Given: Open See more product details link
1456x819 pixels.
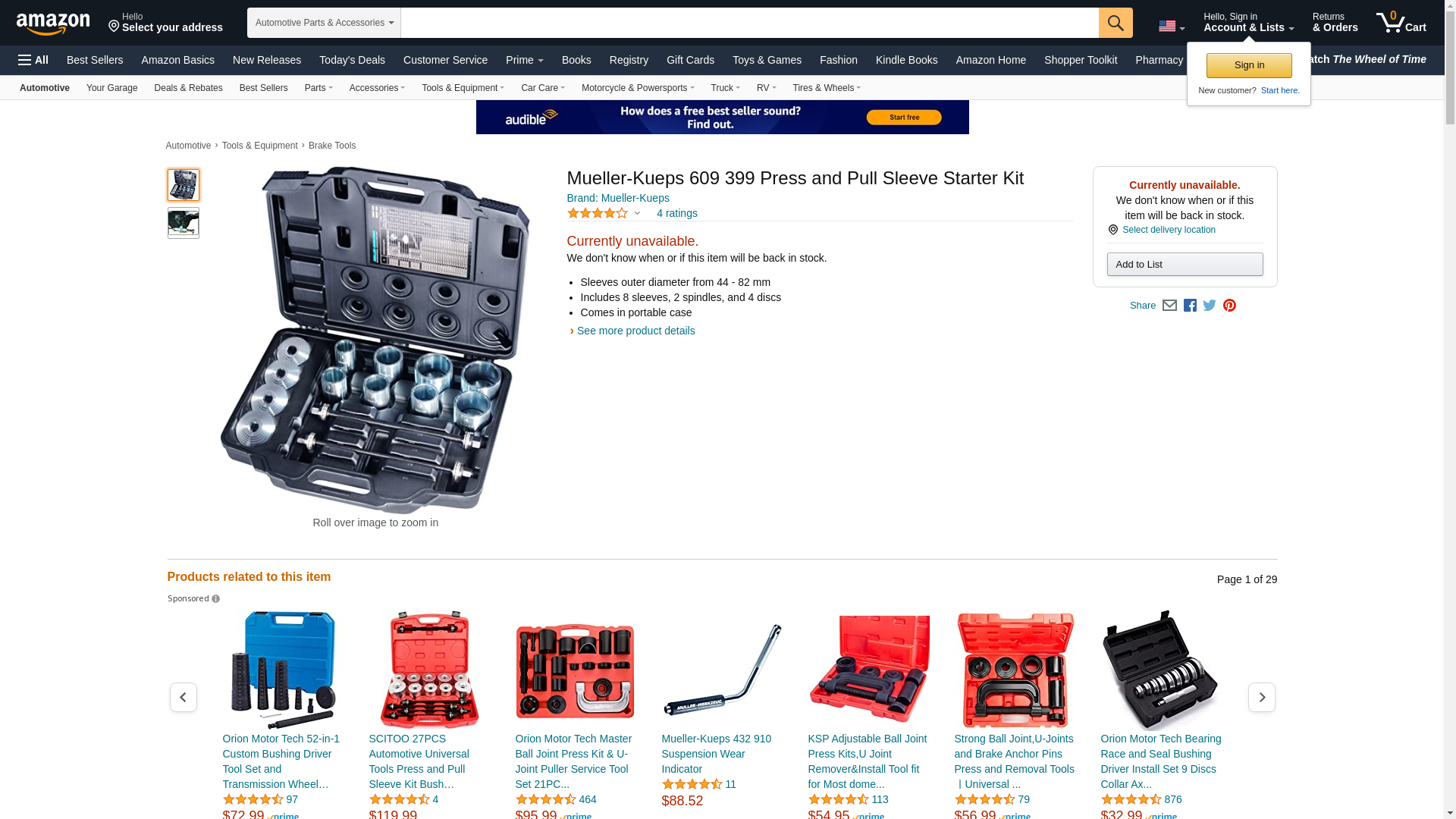Looking at the screenshot, I should (635, 331).
